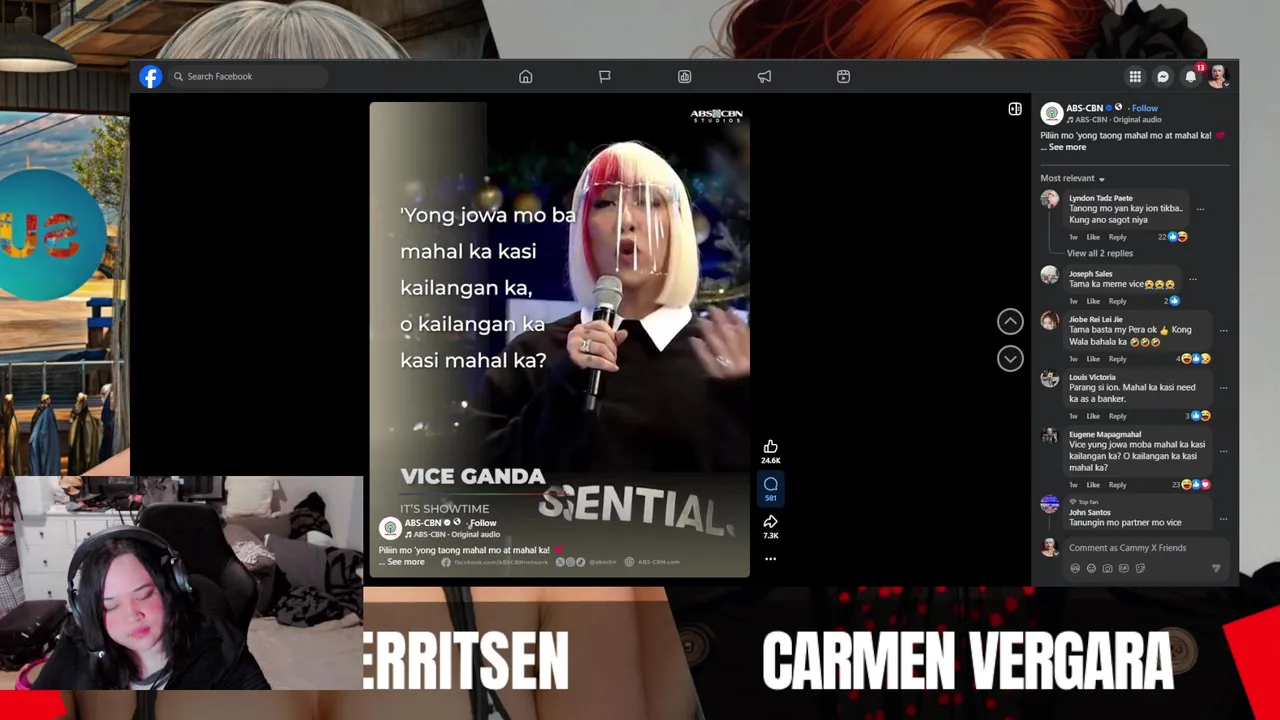
Task: Open Lyndon Tadz Paete's profile name
Action: pos(1101,198)
